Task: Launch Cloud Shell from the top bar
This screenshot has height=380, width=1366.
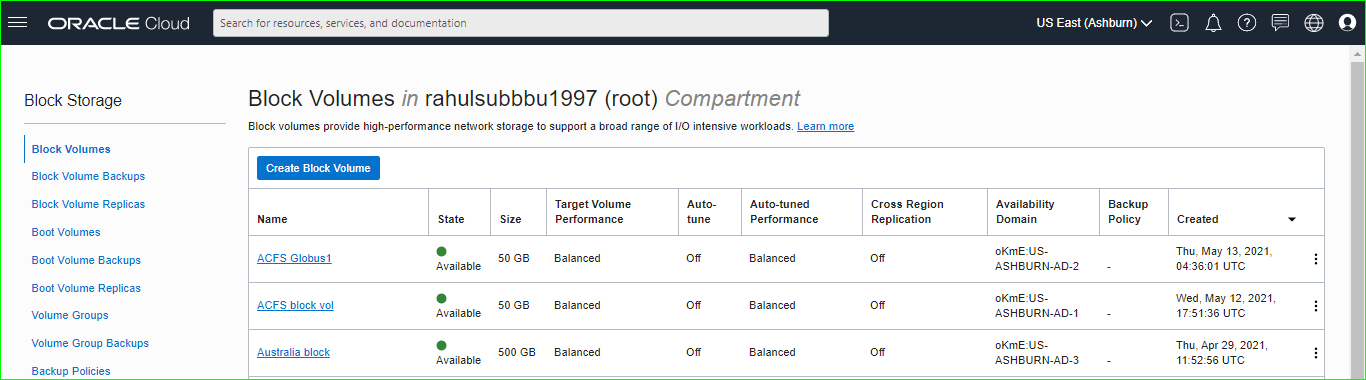Action: point(1180,23)
